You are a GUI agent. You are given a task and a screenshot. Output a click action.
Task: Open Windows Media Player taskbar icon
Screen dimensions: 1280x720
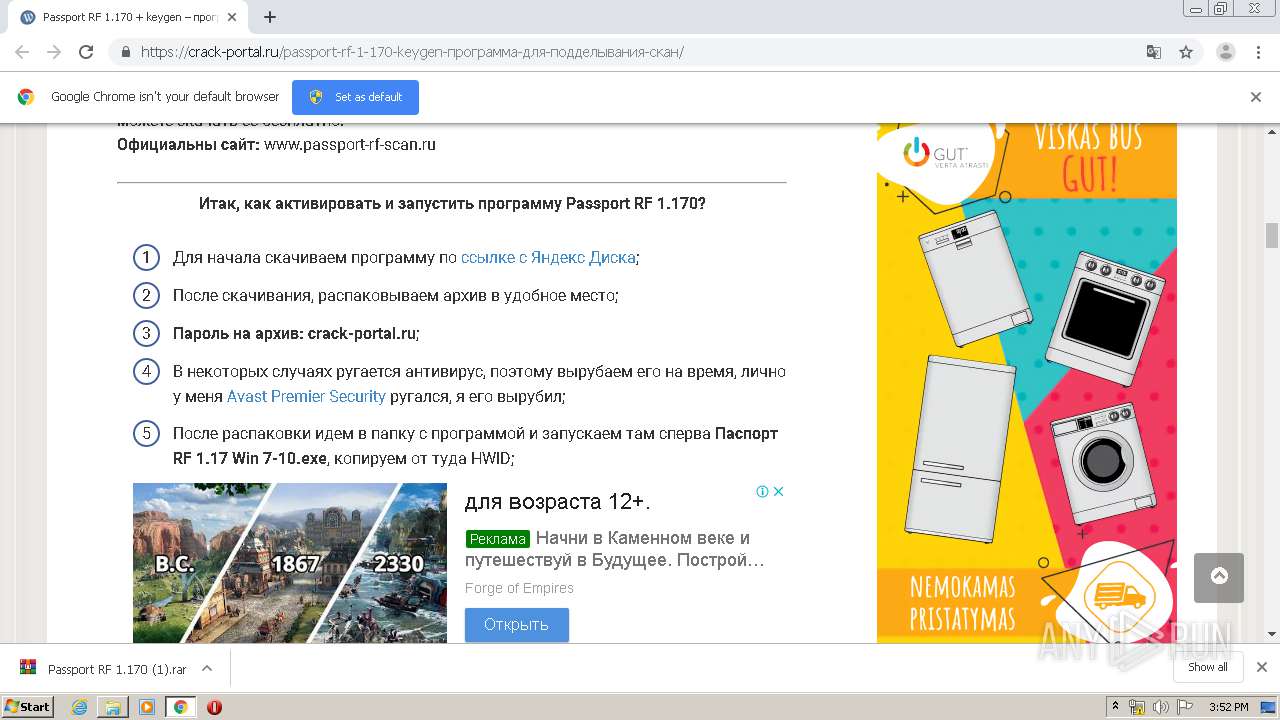click(x=146, y=707)
